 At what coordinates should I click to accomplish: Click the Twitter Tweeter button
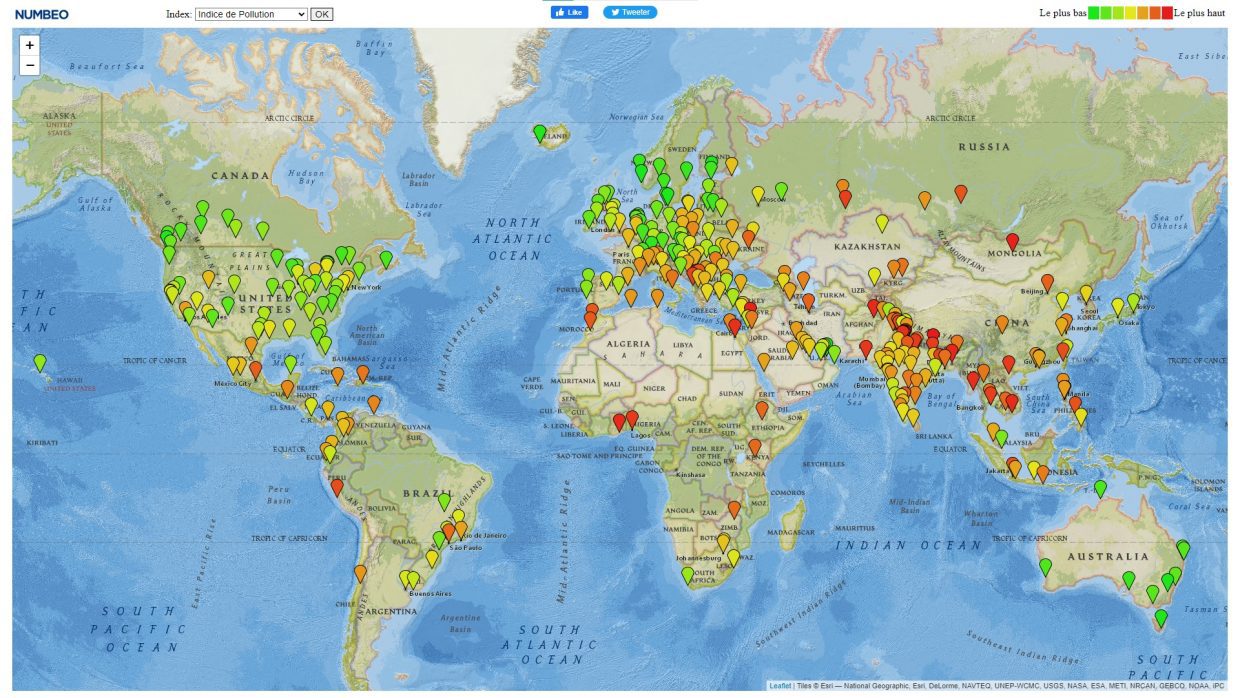630,13
